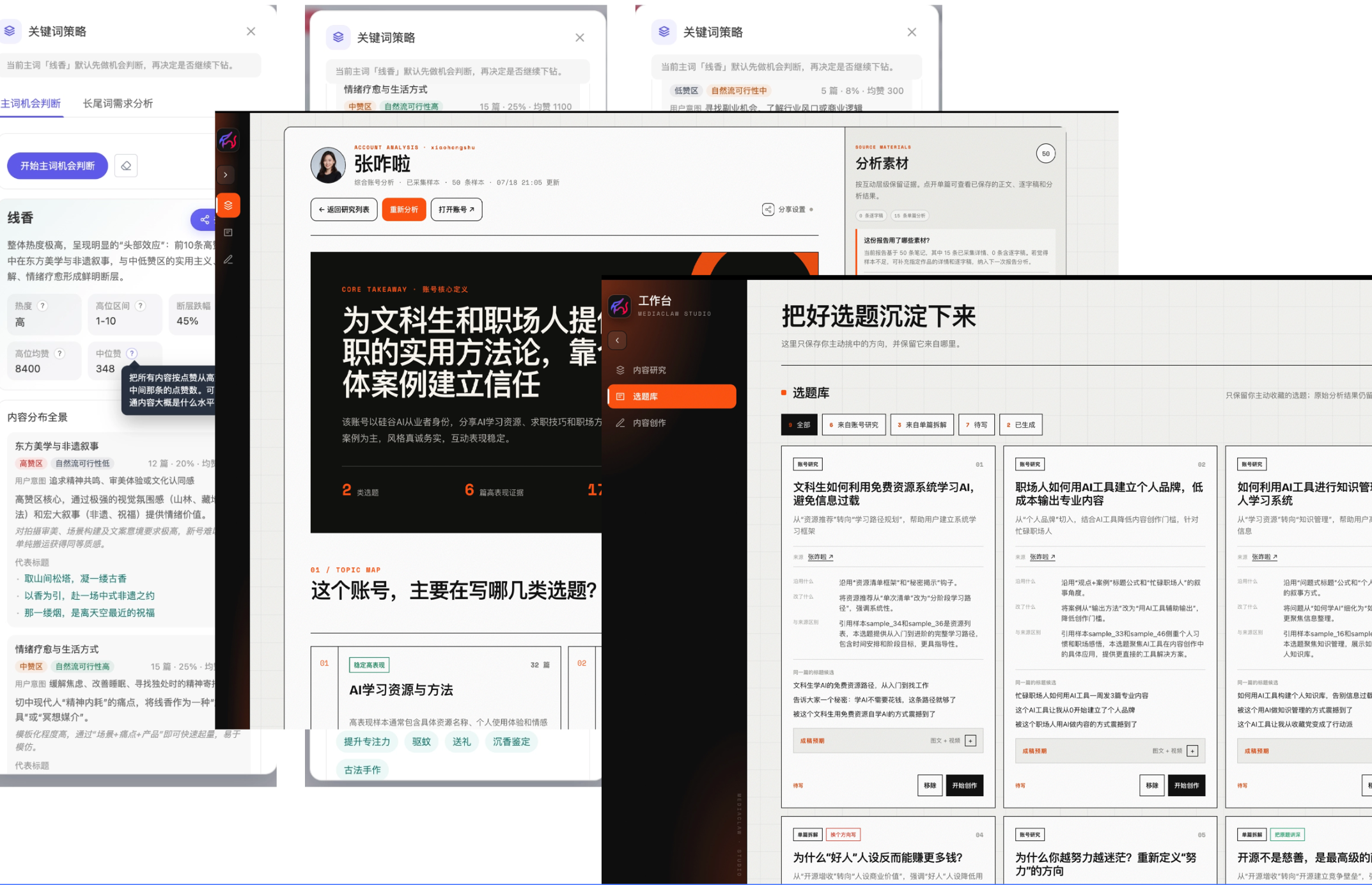Click the 返回研究列表 button
Screen dimensions: 1372x885
click(x=344, y=210)
